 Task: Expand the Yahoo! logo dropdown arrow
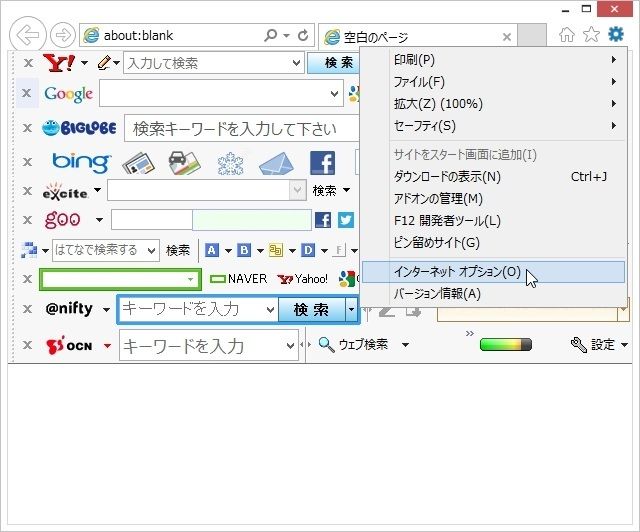[x=84, y=63]
